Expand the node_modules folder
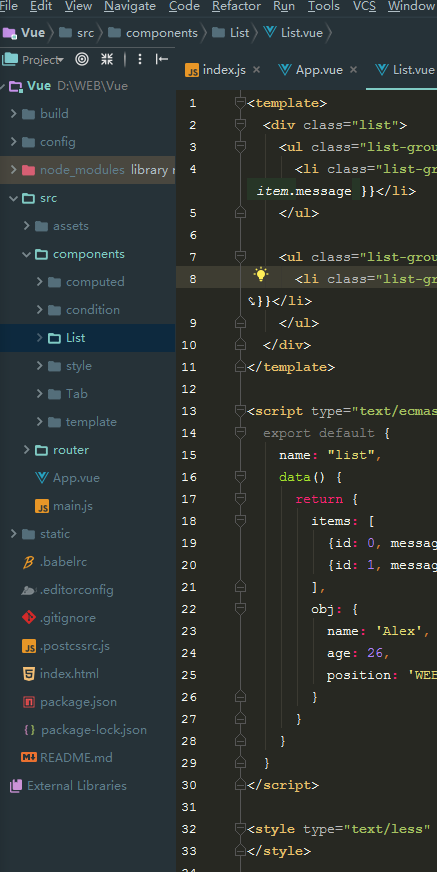This screenshot has height=872, width=437. [14, 170]
